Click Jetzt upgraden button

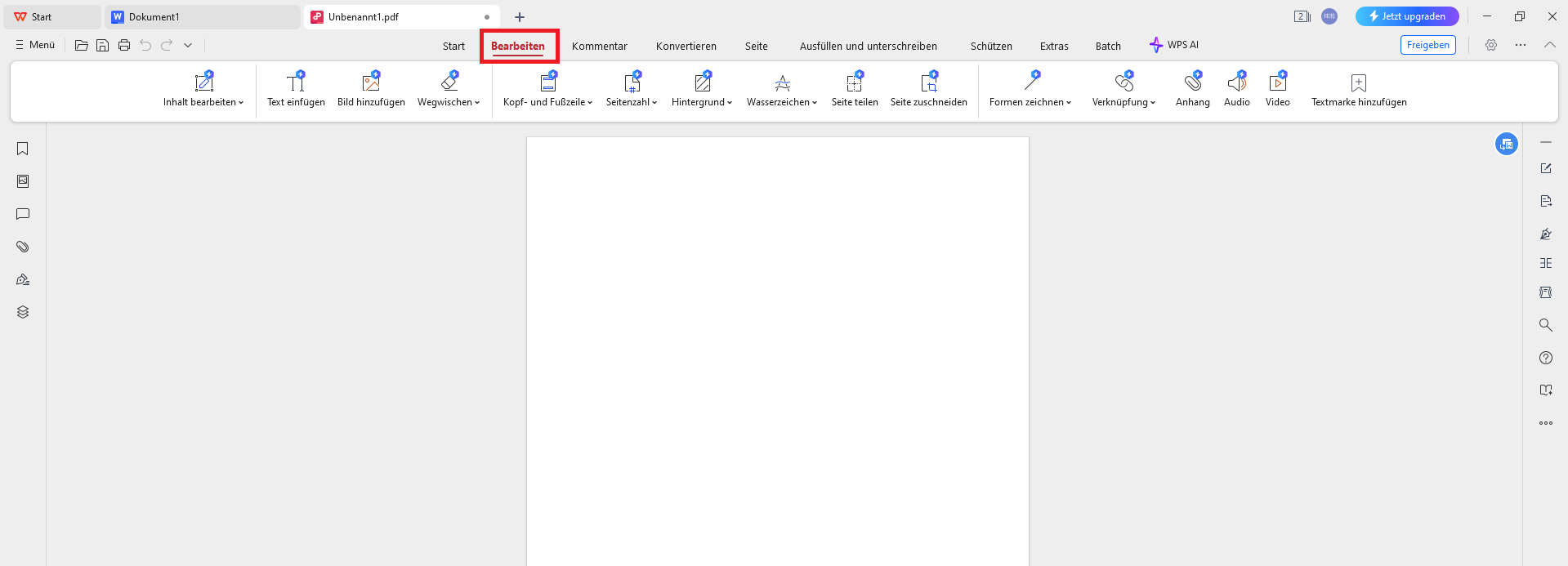(1407, 16)
